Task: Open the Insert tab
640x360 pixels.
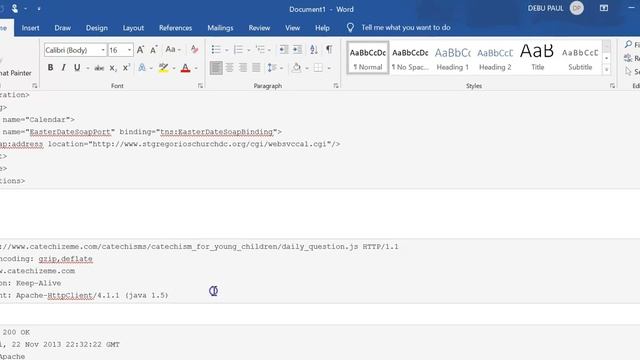Action: click(x=31, y=28)
